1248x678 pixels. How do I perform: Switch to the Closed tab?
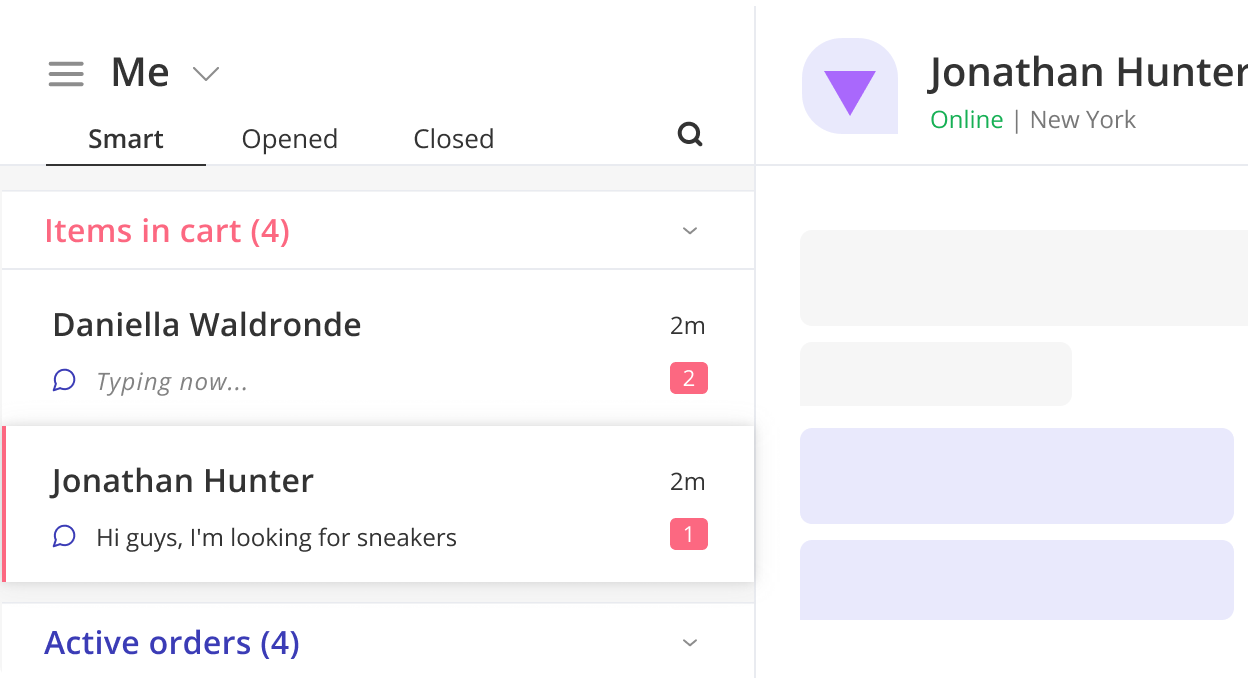click(454, 139)
